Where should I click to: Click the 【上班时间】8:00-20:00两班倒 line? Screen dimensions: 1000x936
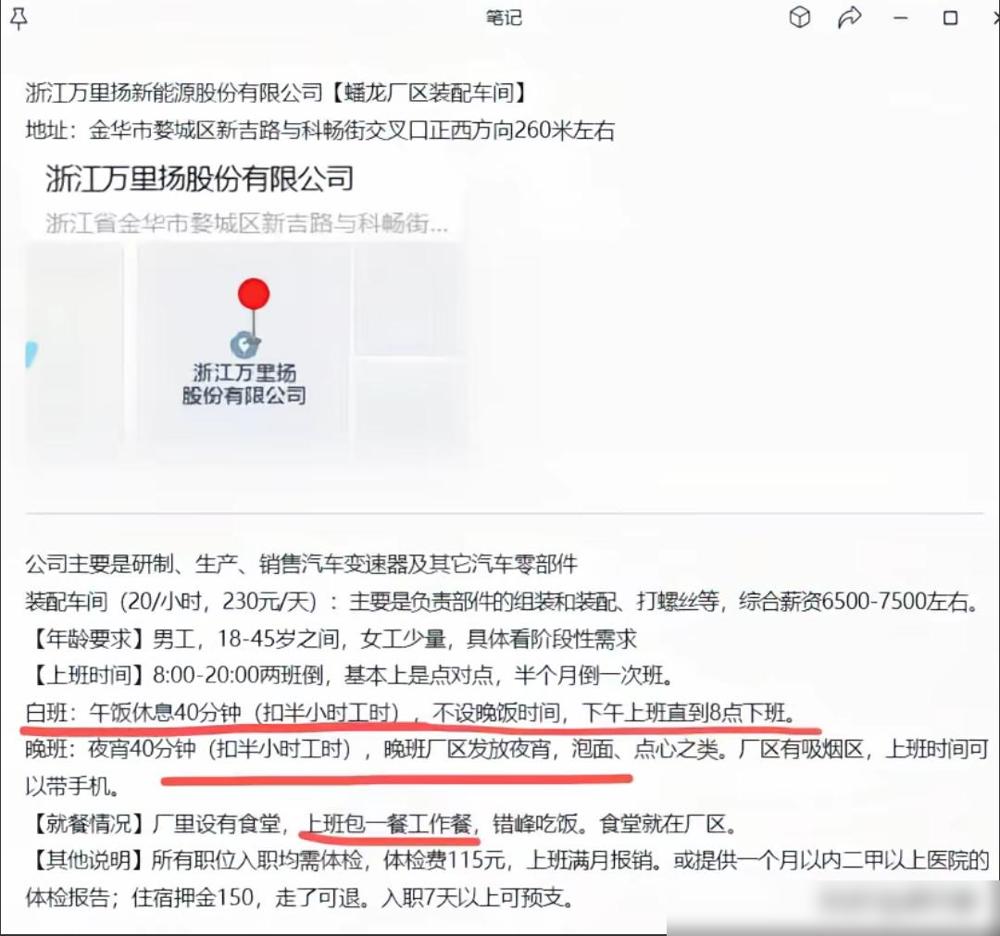click(349, 675)
